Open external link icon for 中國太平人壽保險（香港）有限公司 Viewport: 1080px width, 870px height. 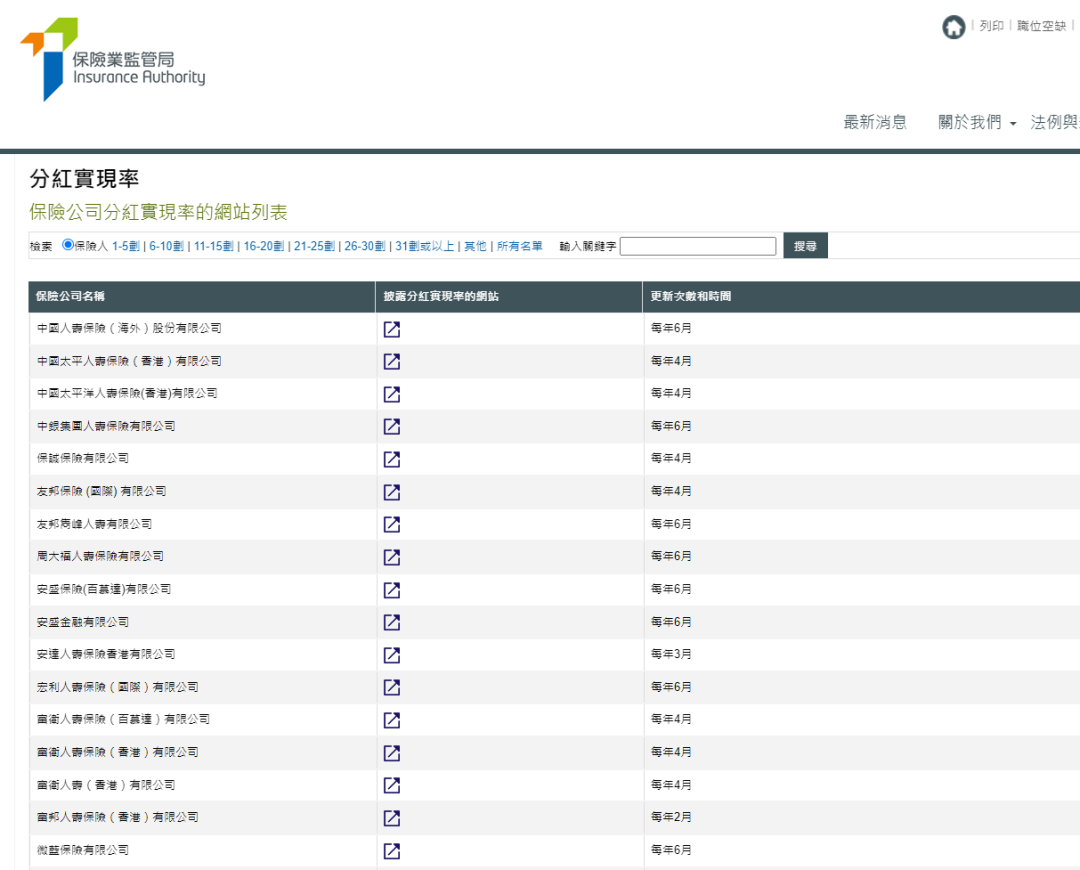(392, 362)
